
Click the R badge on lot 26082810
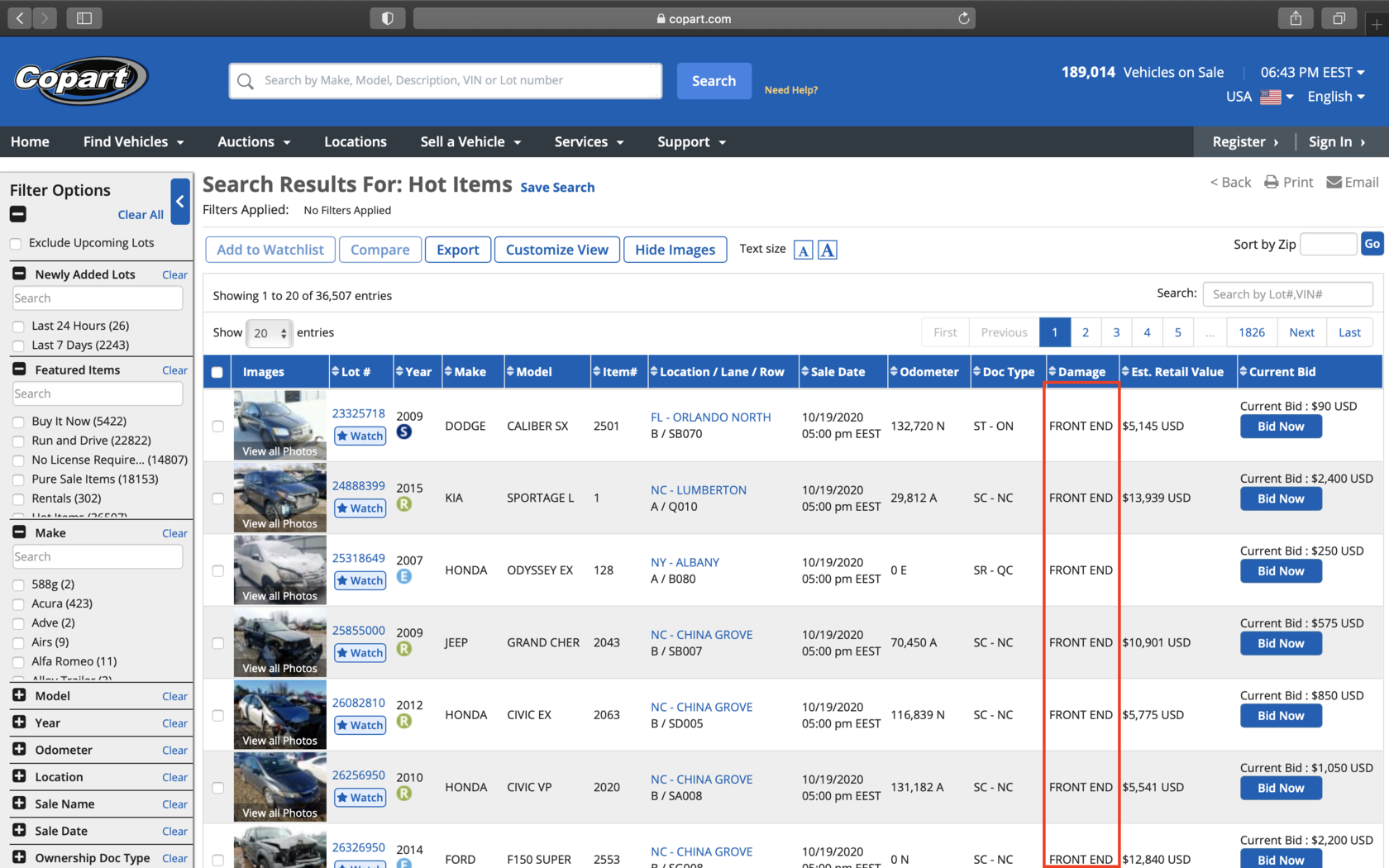[404, 721]
